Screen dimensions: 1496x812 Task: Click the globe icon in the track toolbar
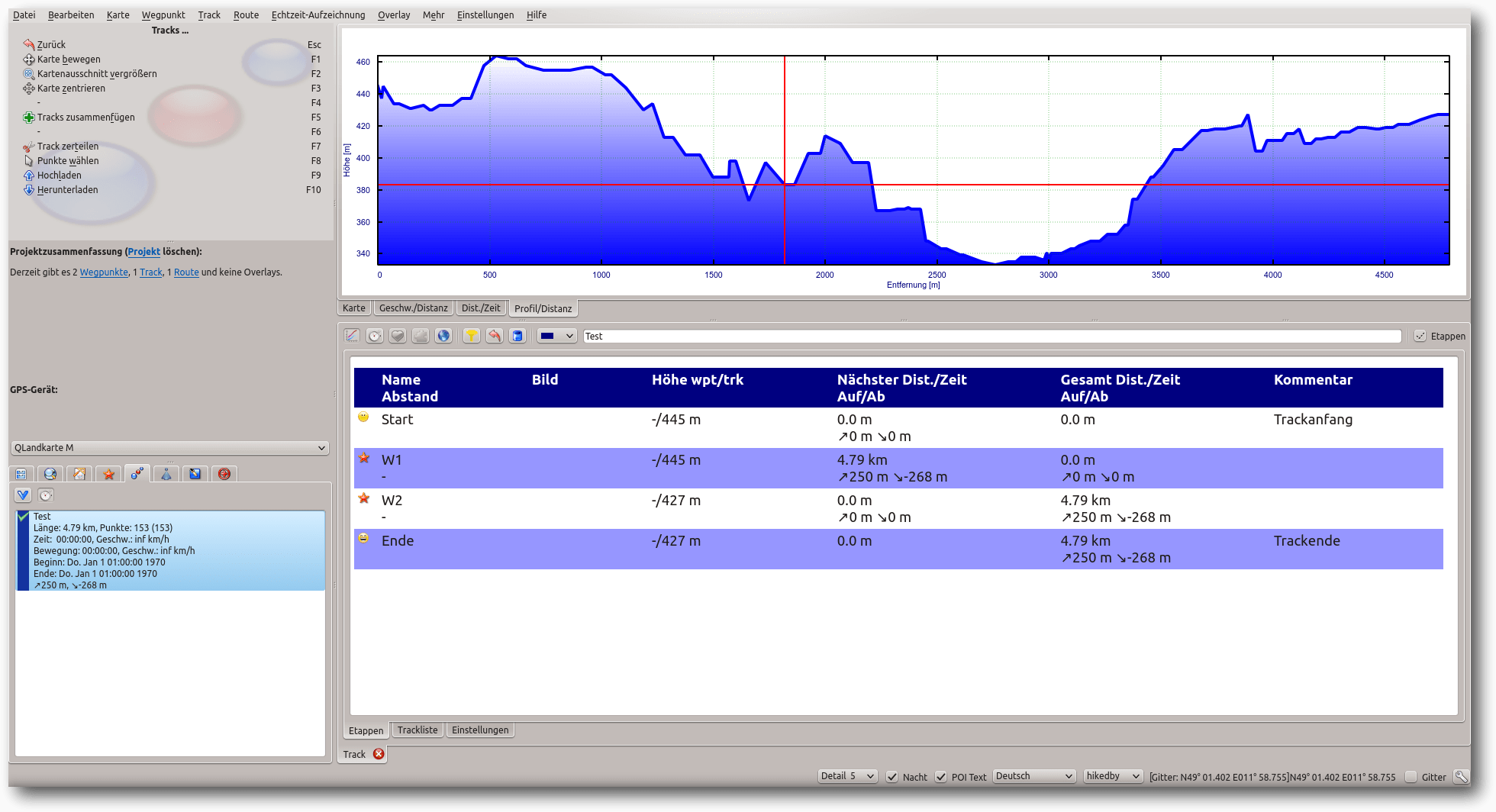click(x=443, y=336)
